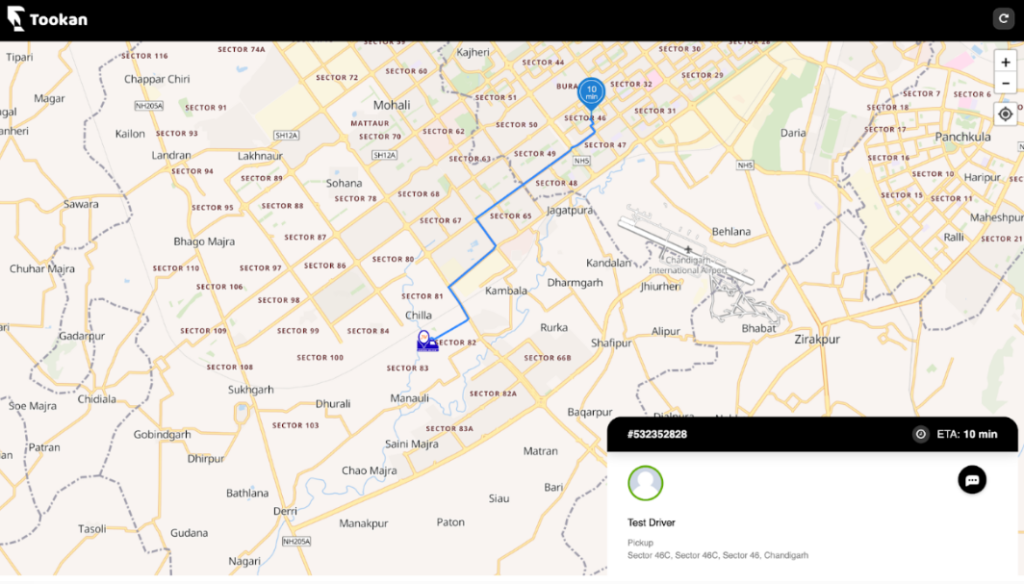Click the Tookan logo
Image resolution: width=1024 pixels, height=584 pixels.
(47, 19)
